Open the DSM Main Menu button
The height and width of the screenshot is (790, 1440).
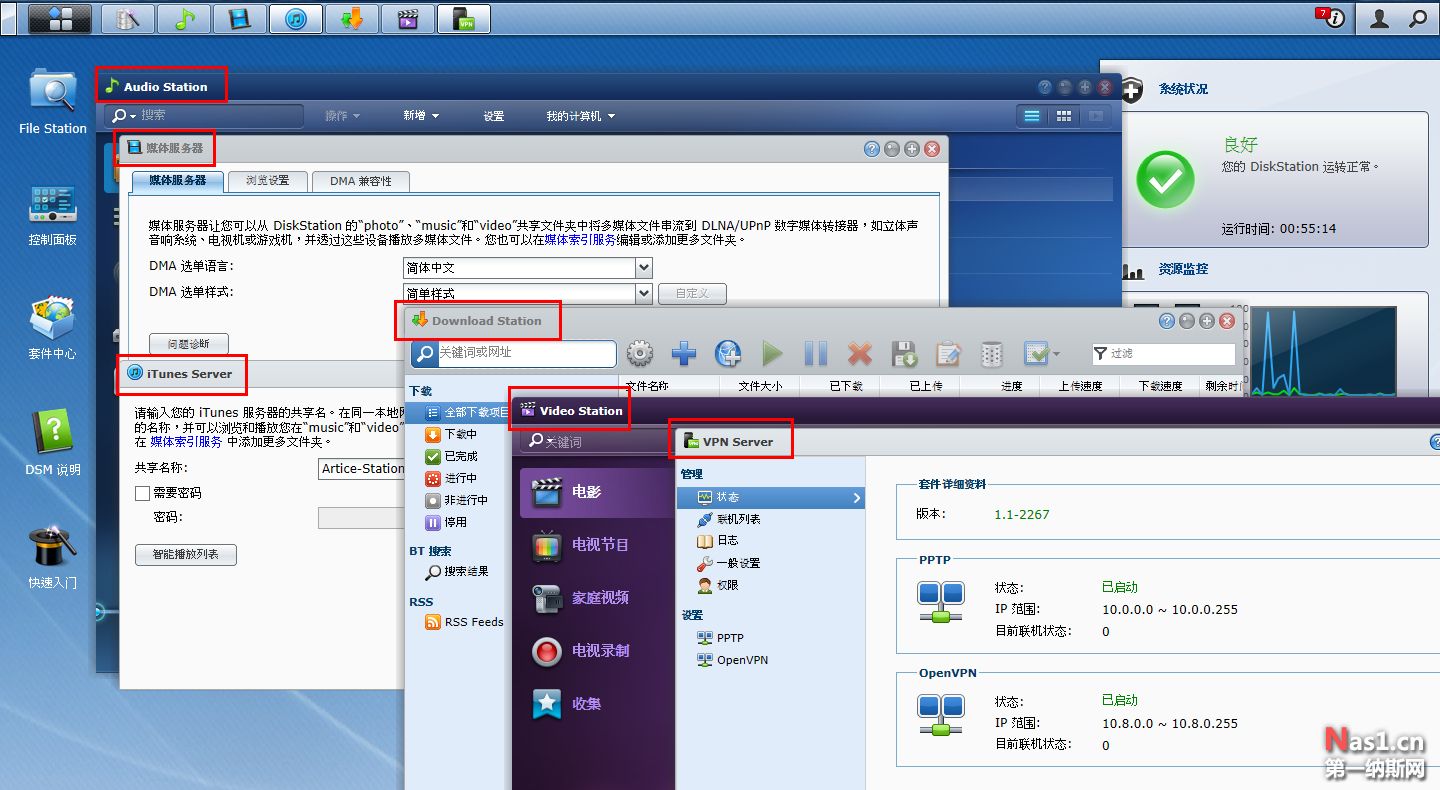(60, 18)
